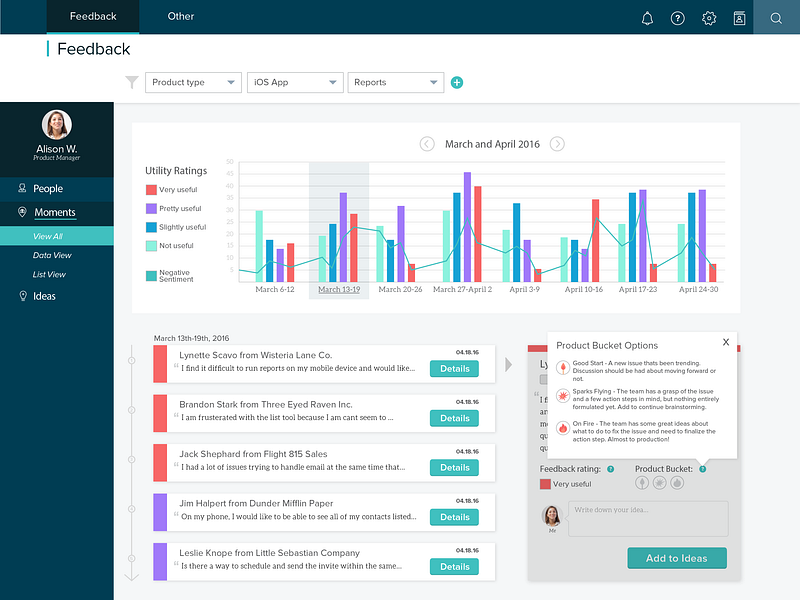
Task: Click the filter funnel icon near Product type
Action: point(131,82)
